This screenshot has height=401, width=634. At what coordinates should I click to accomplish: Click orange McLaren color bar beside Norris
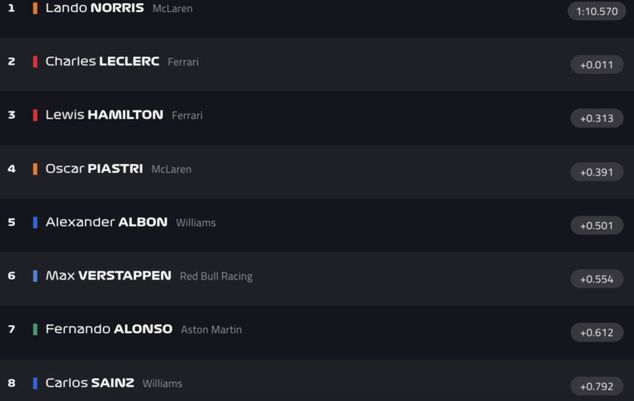tap(35, 8)
